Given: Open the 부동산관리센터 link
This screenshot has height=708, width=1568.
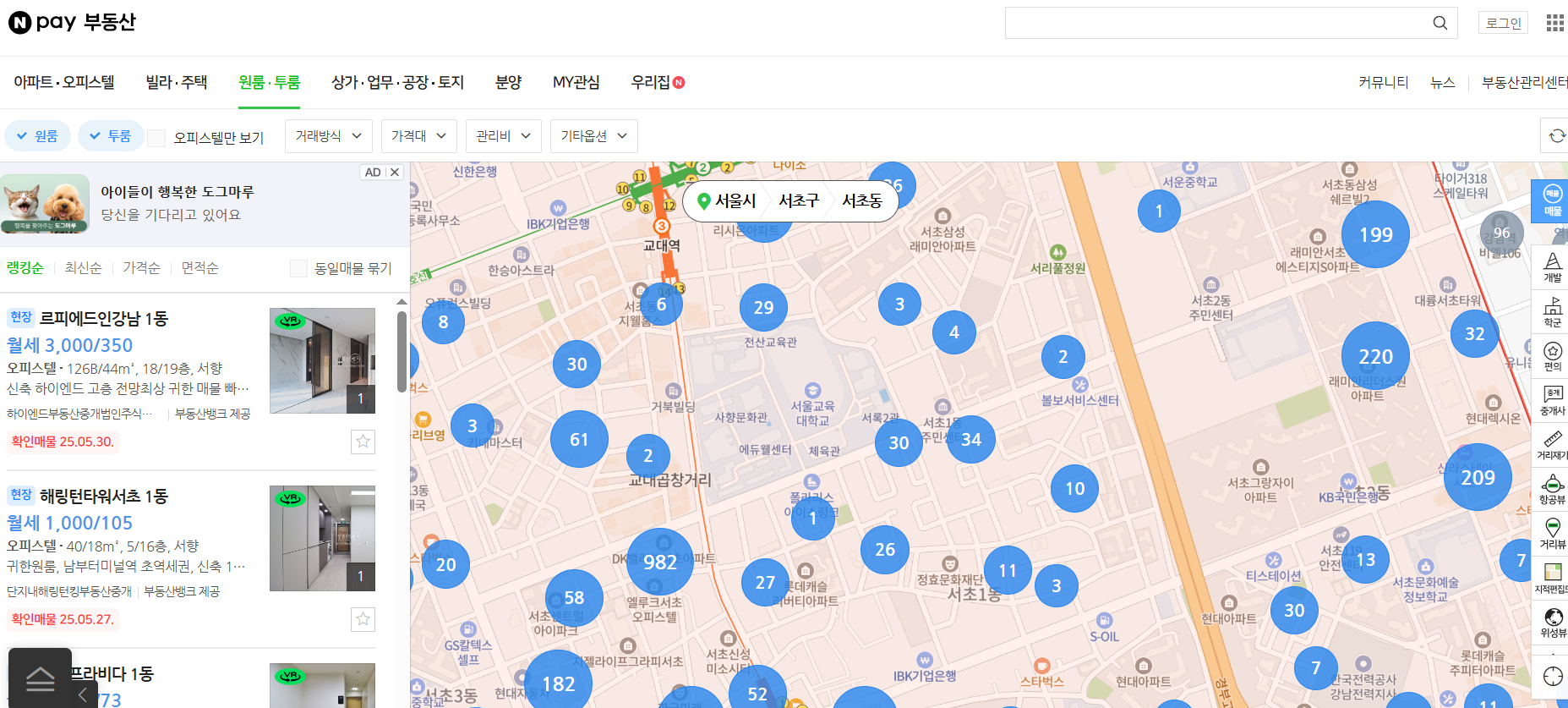Looking at the screenshot, I should point(1524,82).
